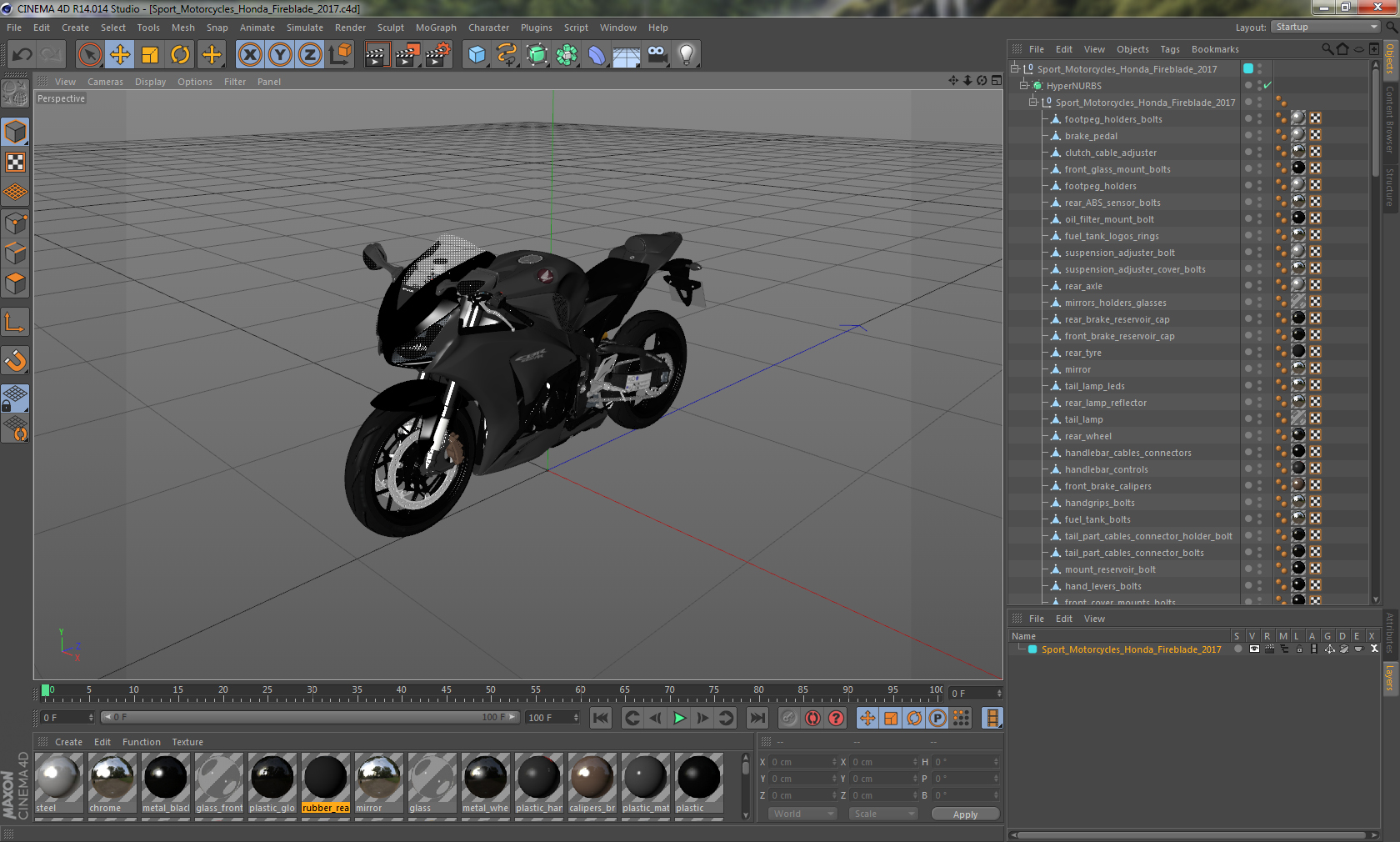Play the animation forward
1400x842 pixels.
point(679,718)
